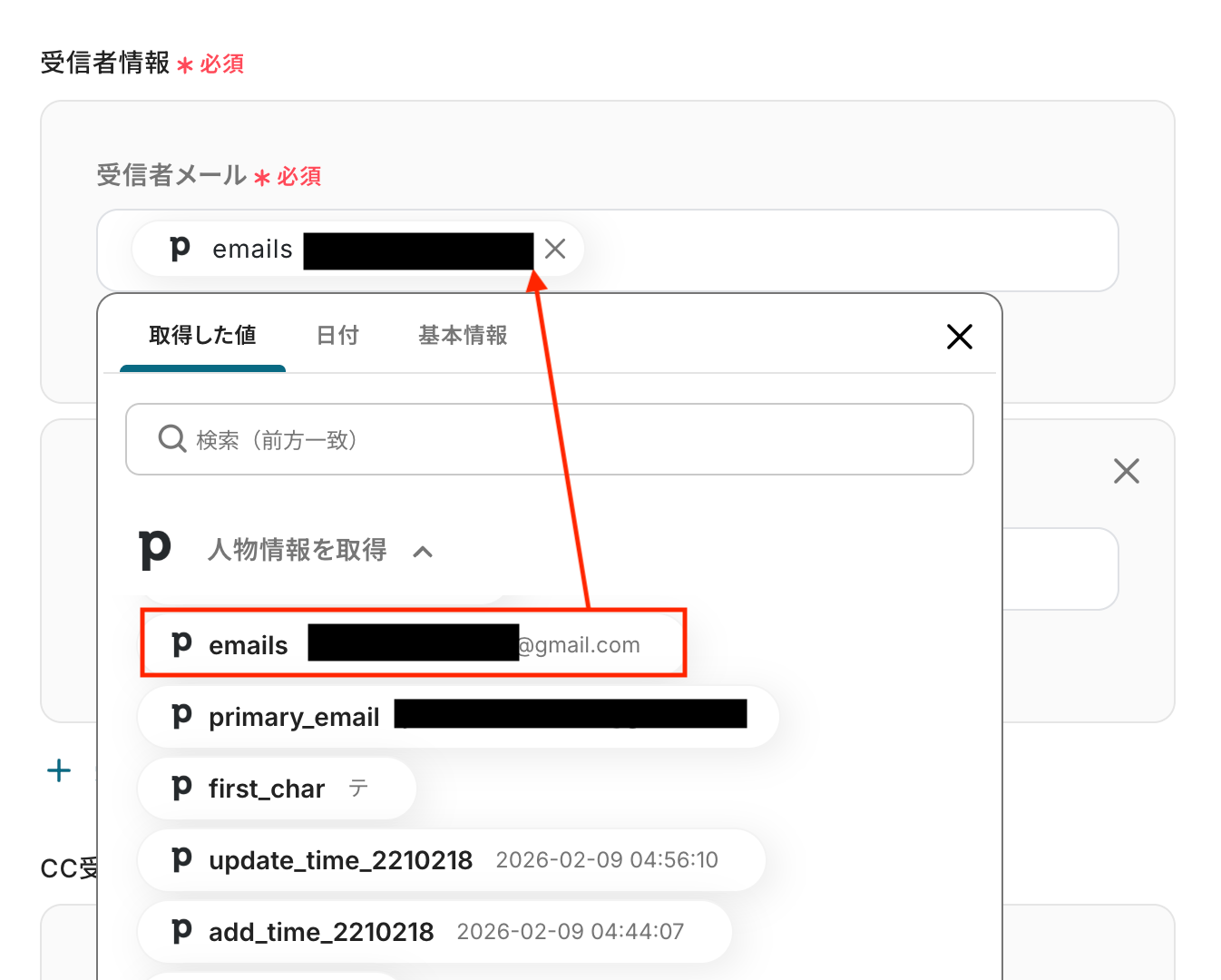The height and width of the screenshot is (980, 1221).
Task: Click the search magnifier icon
Action: pos(172,439)
